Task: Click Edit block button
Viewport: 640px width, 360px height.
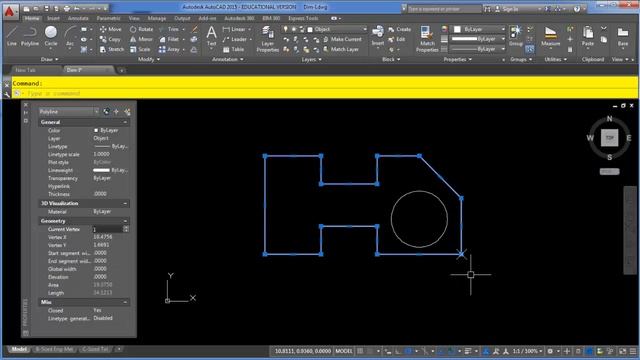Action: click(397, 40)
